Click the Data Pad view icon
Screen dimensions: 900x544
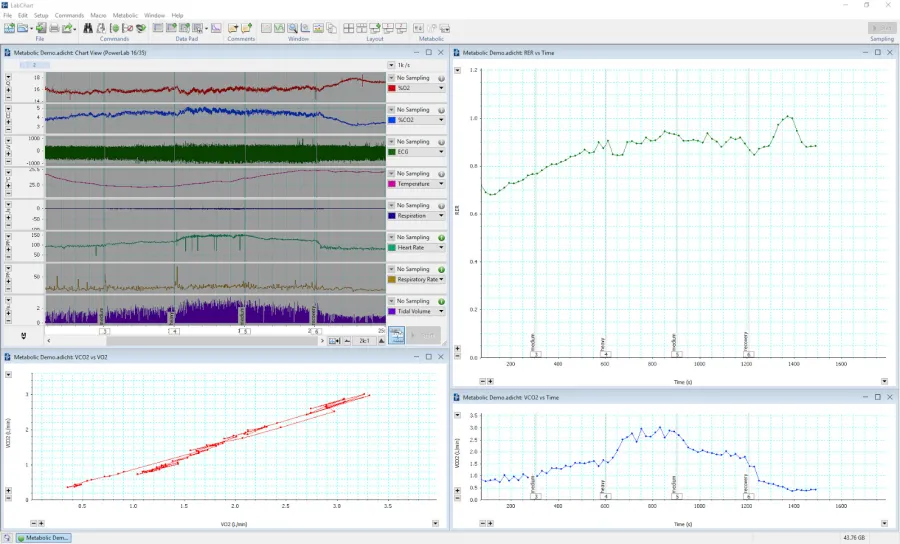[x=159, y=28]
